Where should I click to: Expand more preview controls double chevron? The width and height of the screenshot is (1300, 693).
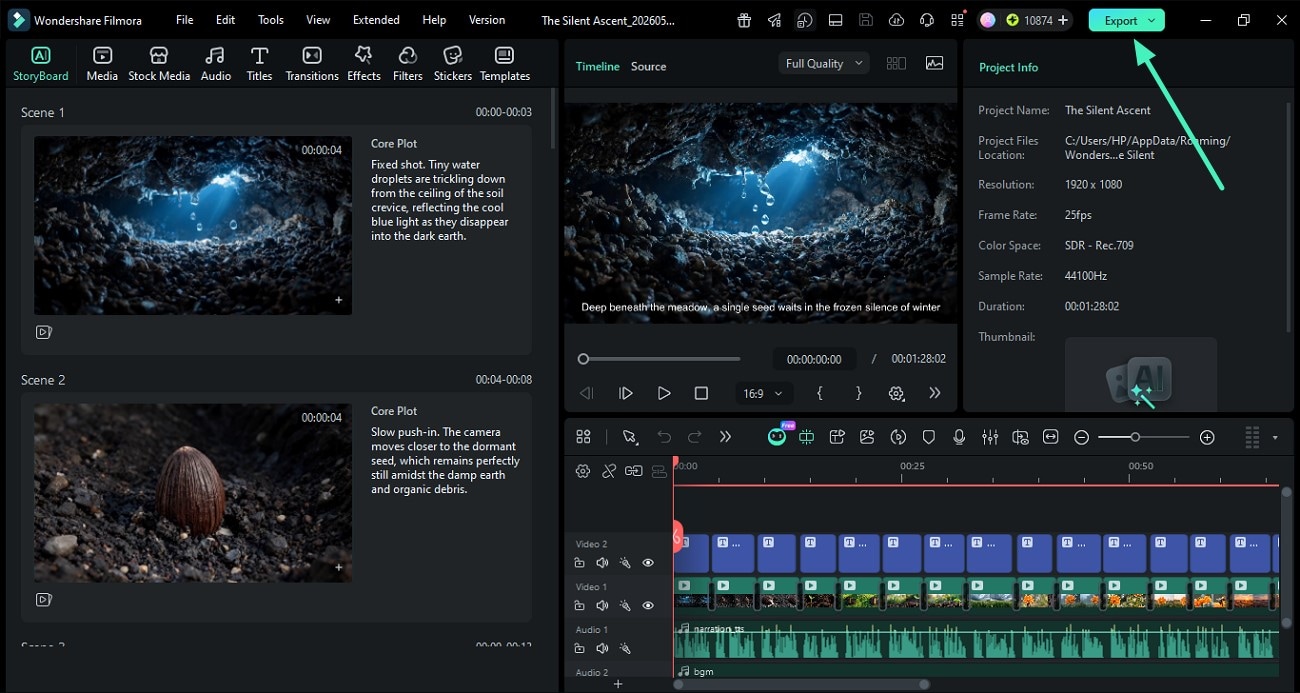(935, 393)
